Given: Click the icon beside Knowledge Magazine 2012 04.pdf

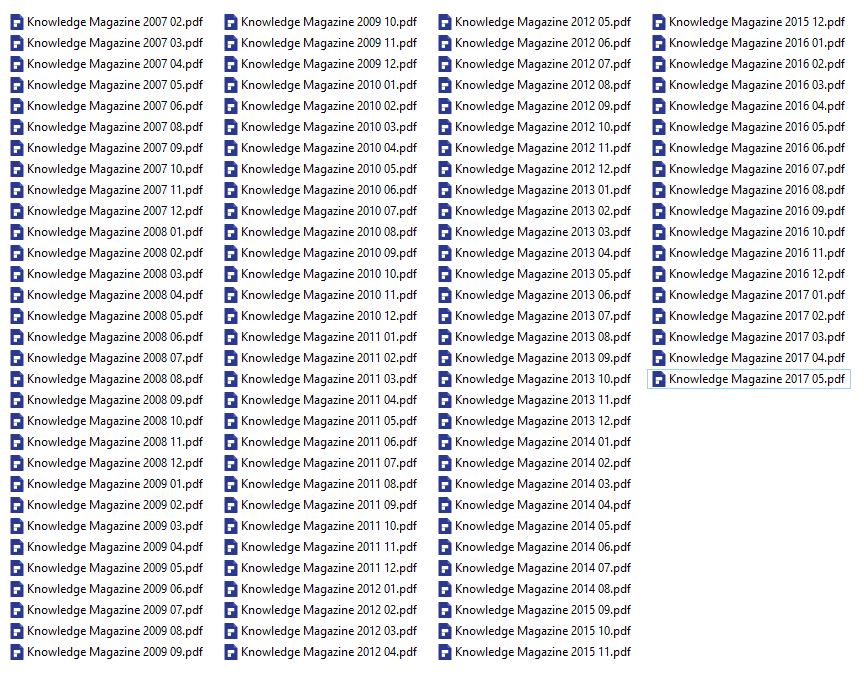Looking at the screenshot, I should 231,652.
